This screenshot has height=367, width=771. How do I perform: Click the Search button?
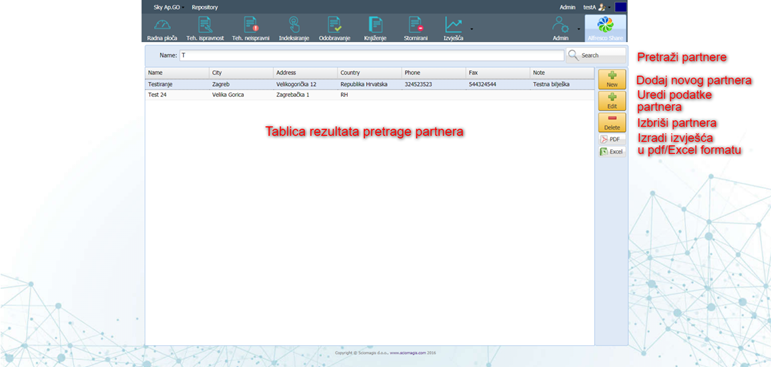596,56
